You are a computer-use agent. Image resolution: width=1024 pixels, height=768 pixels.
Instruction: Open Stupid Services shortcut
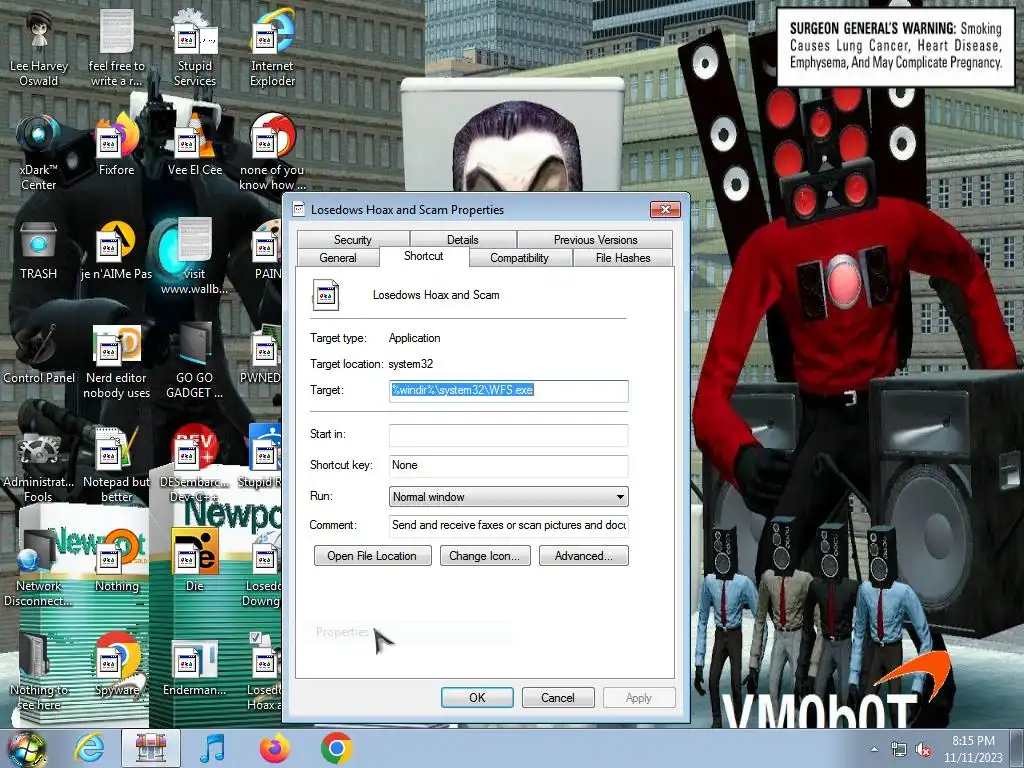click(x=195, y=47)
